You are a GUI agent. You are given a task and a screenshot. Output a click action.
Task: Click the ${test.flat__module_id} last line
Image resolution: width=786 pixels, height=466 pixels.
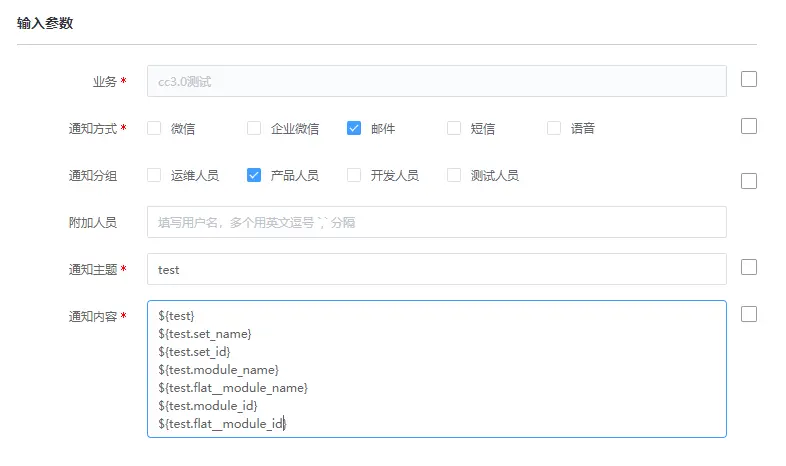(x=222, y=424)
